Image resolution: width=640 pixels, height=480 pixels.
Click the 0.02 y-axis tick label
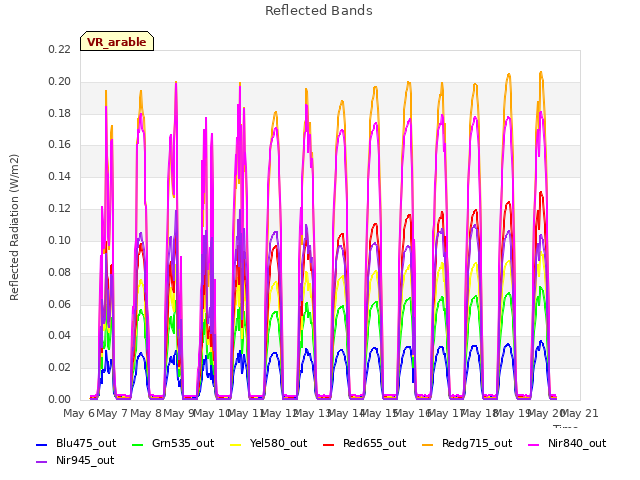tap(60, 367)
